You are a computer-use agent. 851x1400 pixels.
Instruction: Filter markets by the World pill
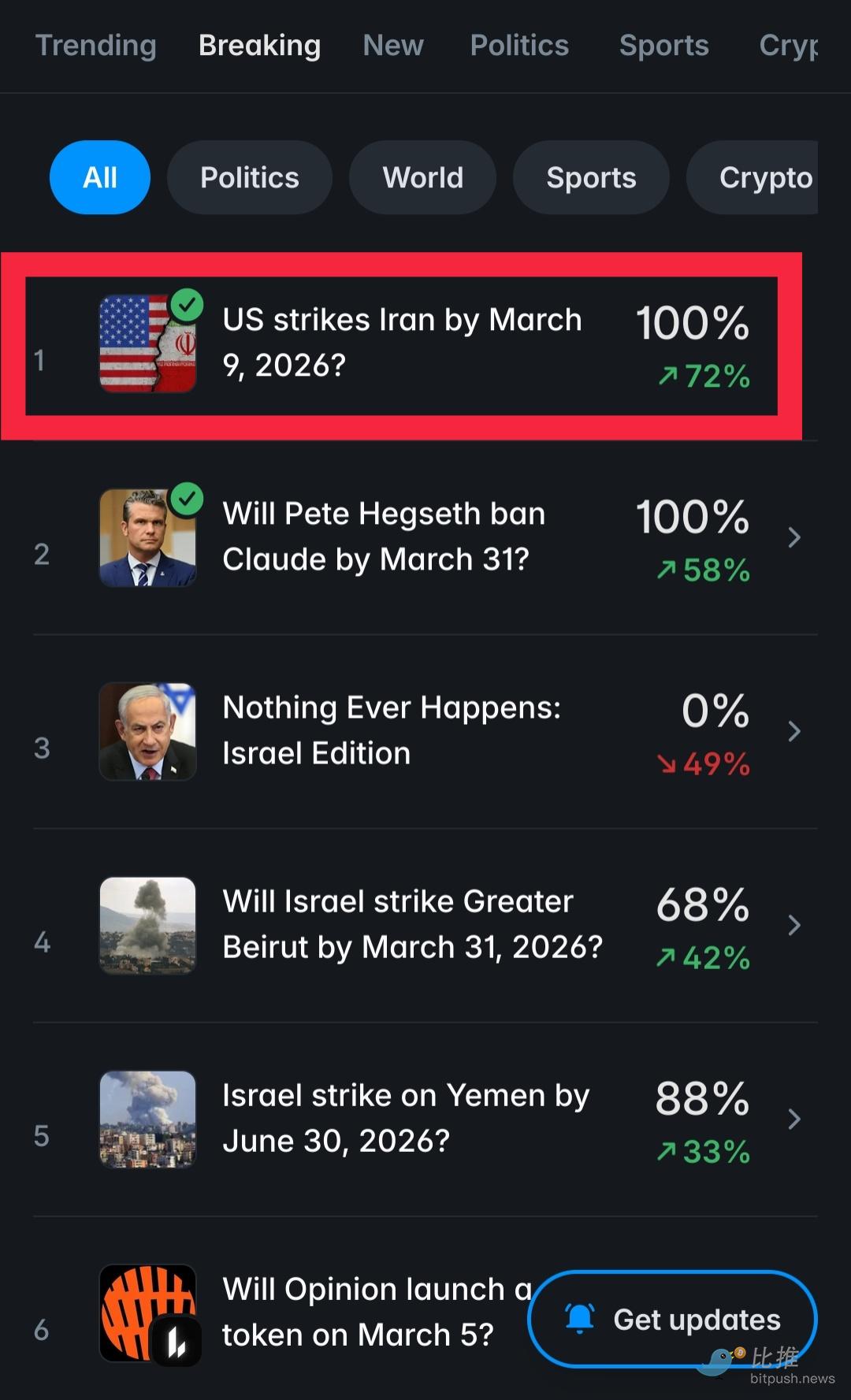click(423, 177)
